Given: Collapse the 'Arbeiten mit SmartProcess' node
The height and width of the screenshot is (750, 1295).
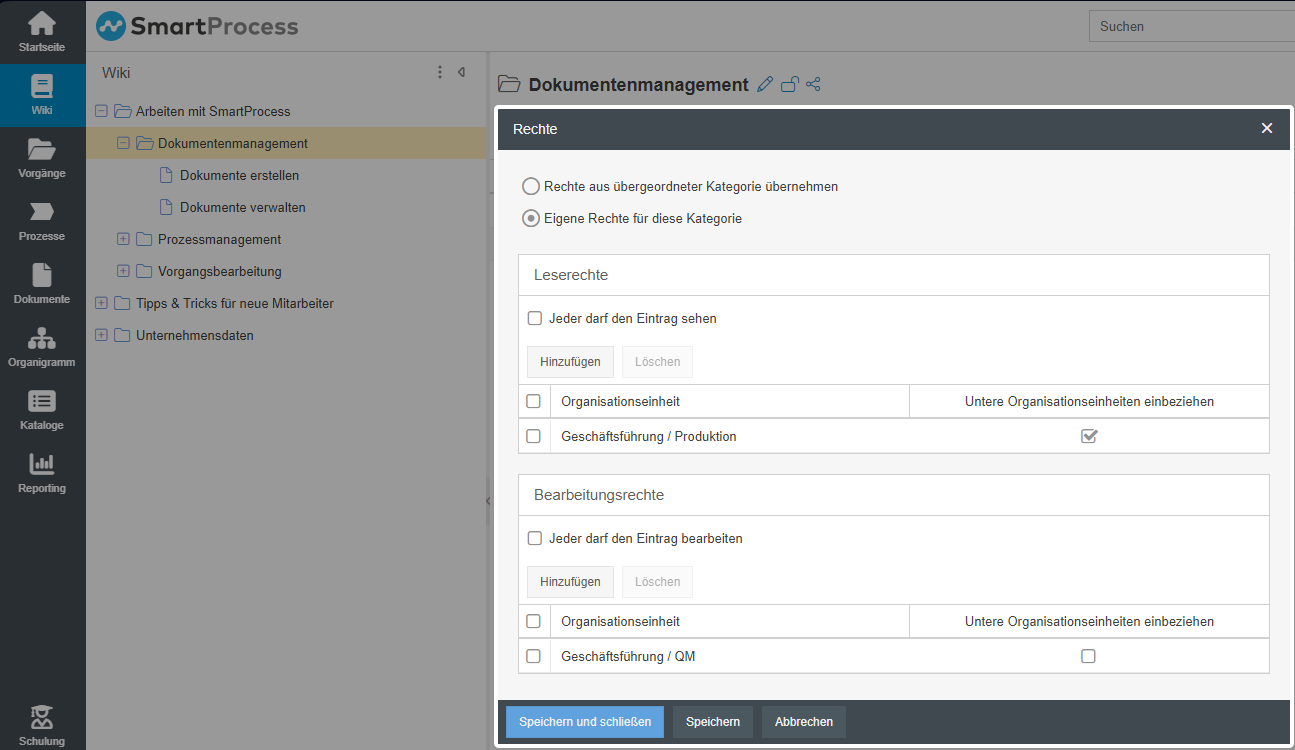Looking at the screenshot, I should click(101, 112).
